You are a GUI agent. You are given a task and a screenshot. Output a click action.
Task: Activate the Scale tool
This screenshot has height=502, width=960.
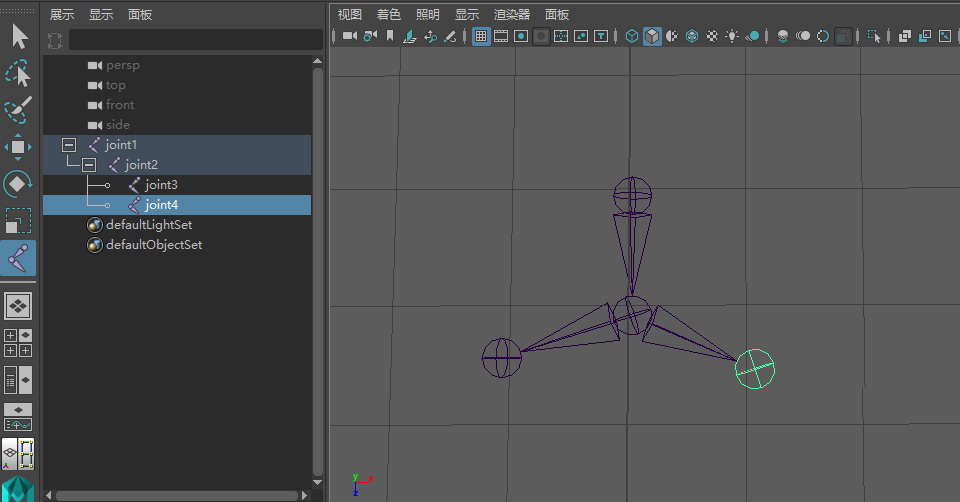[x=18, y=220]
